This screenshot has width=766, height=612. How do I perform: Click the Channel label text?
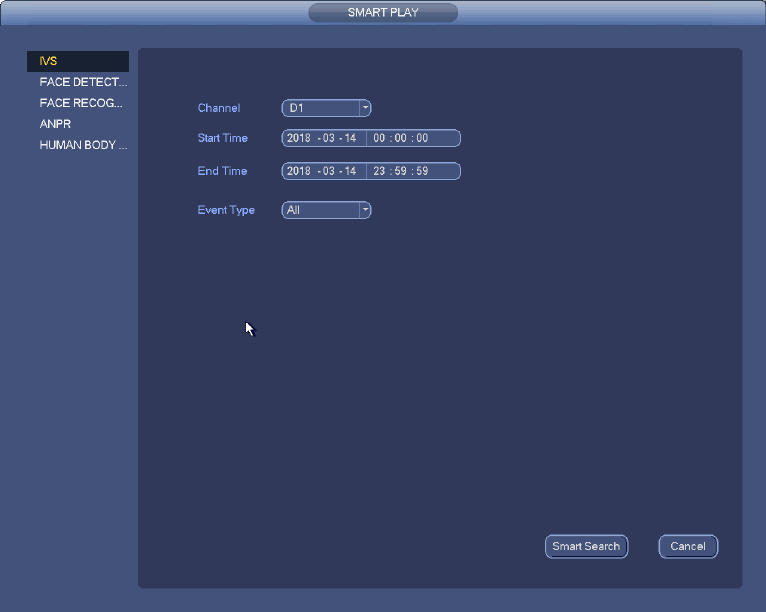219,108
